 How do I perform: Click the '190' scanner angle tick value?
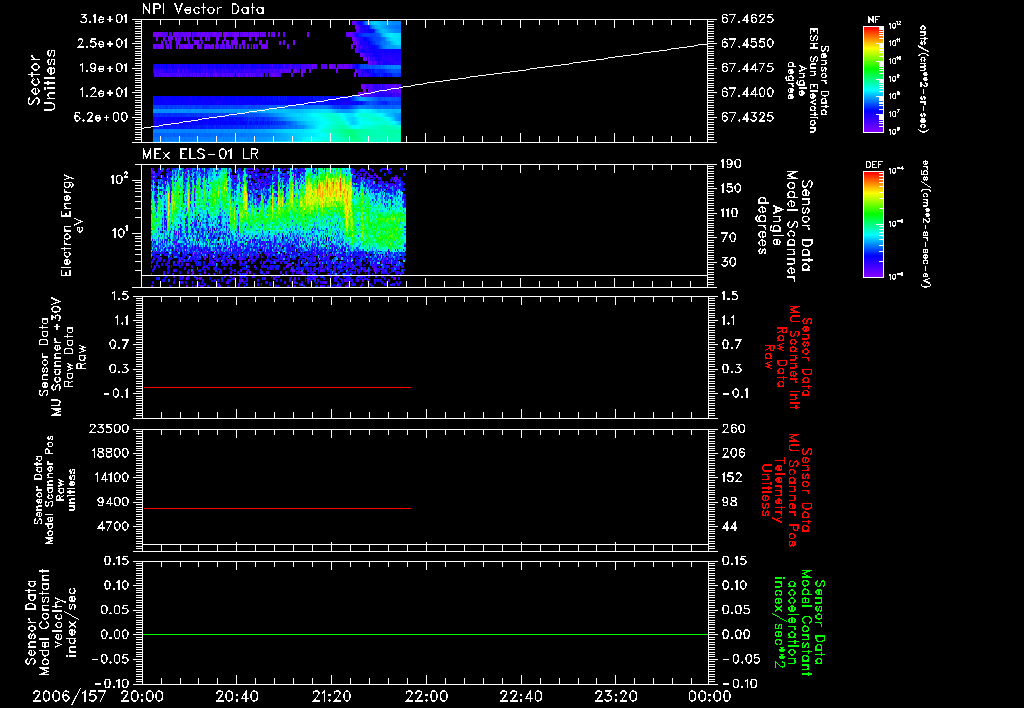[x=731, y=164]
